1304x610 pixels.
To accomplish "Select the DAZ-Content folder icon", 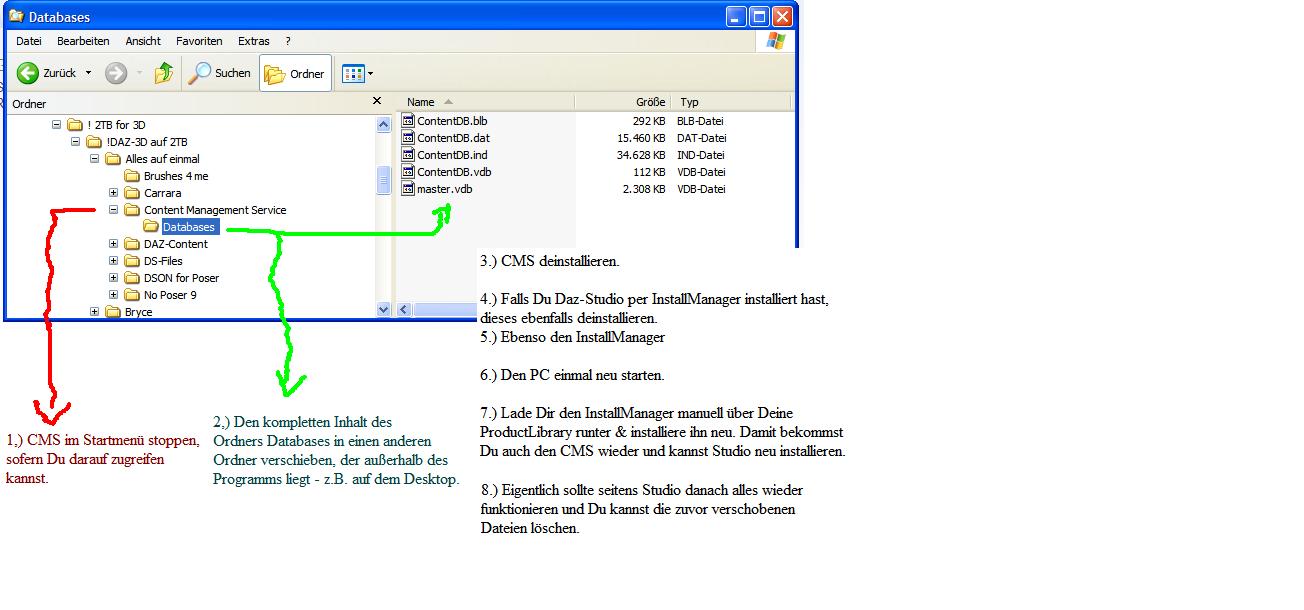I will [x=132, y=244].
